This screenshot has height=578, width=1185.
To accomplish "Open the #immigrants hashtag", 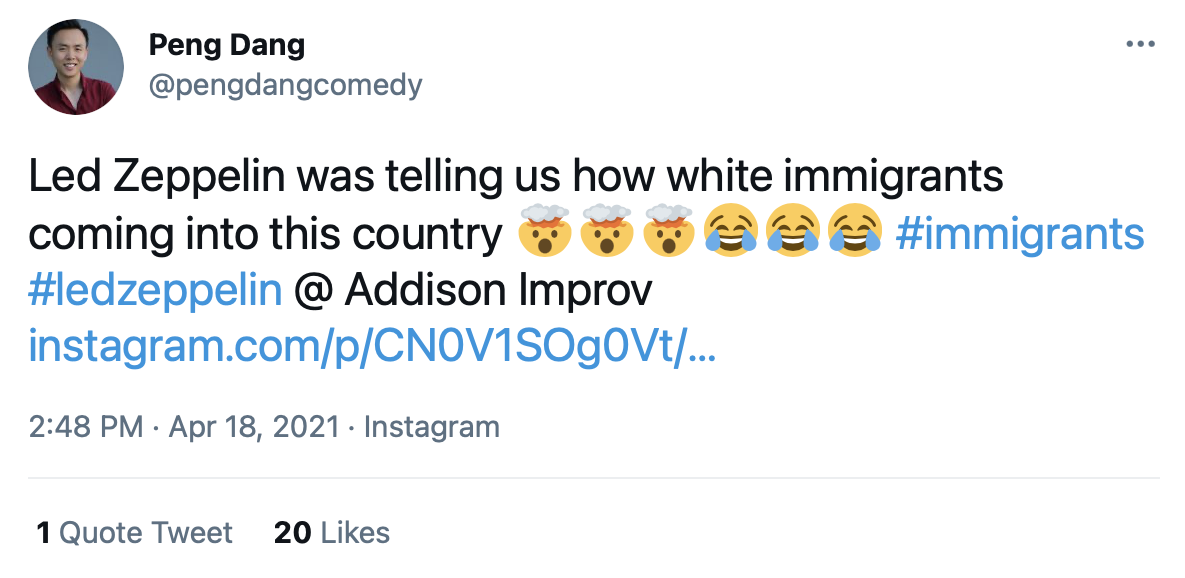I will (1020, 235).
